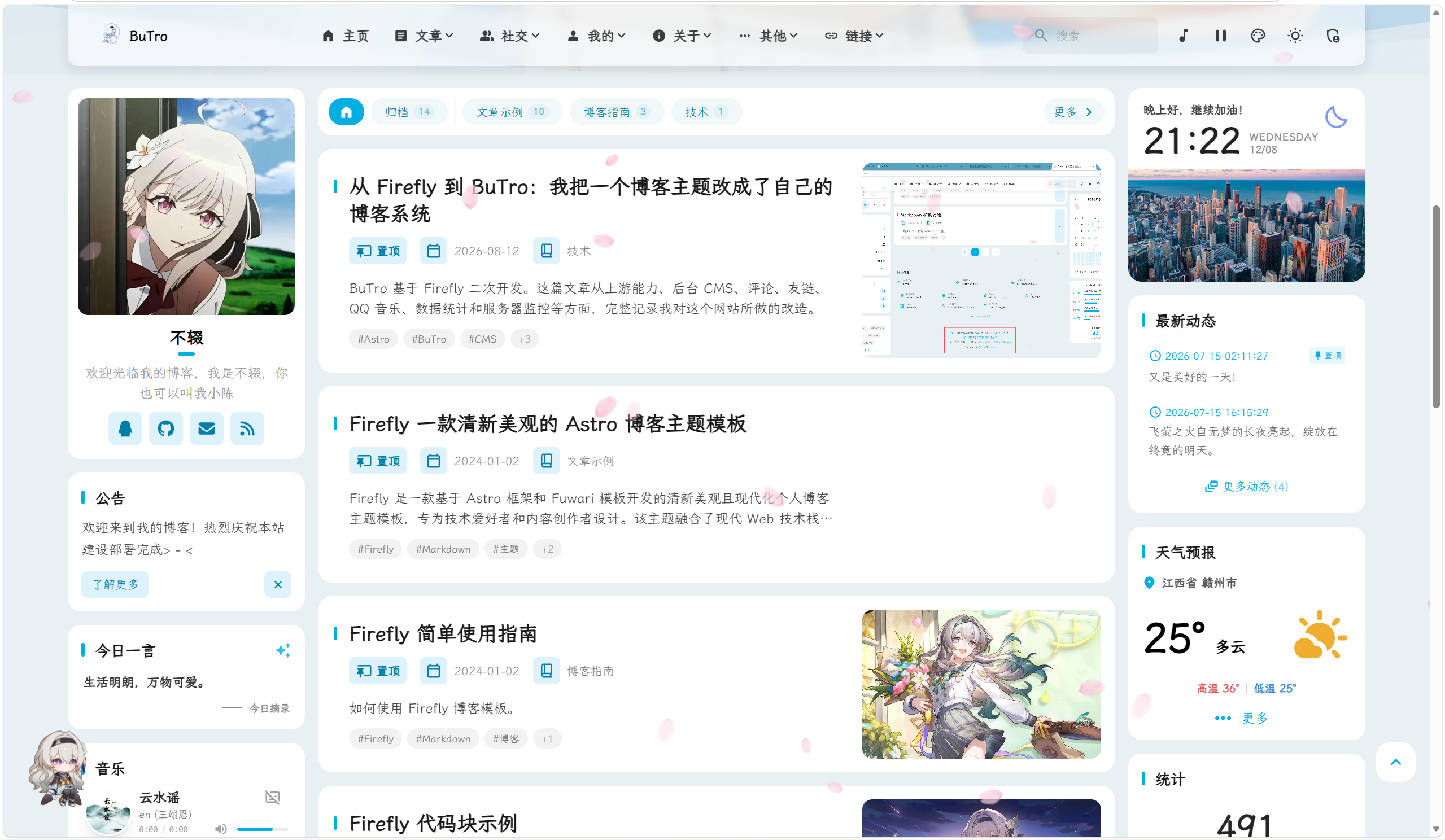Click the +3 more tags badge

pyautogui.click(x=524, y=339)
